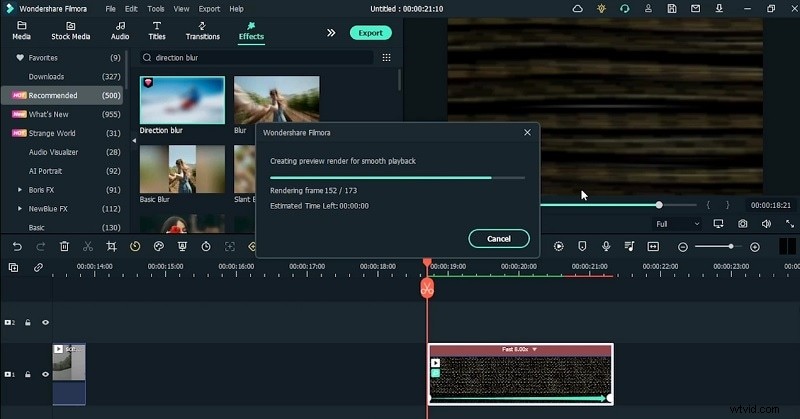Select Recommended category
Screen dimensions: 800x419
[x=62, y=95]
